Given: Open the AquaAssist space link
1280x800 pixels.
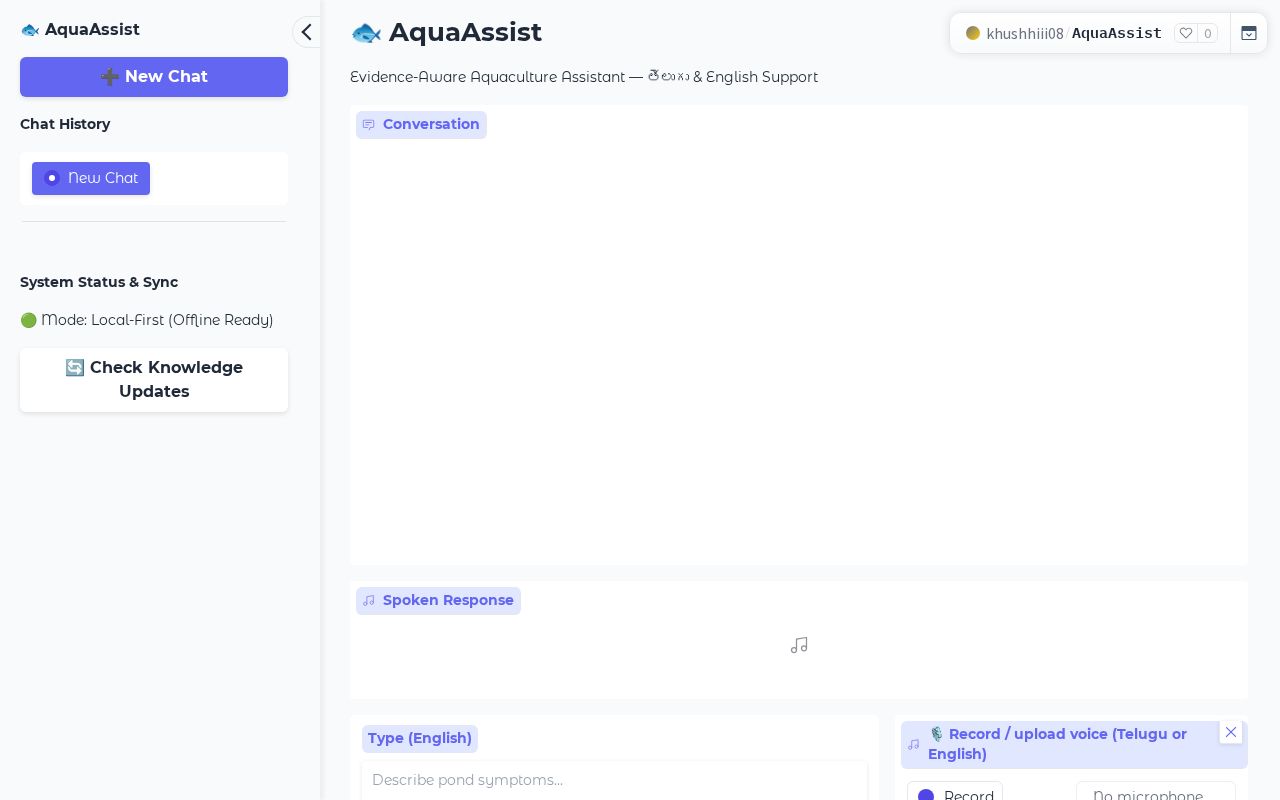Looking at the screenshot, I should pos(1117,34).
